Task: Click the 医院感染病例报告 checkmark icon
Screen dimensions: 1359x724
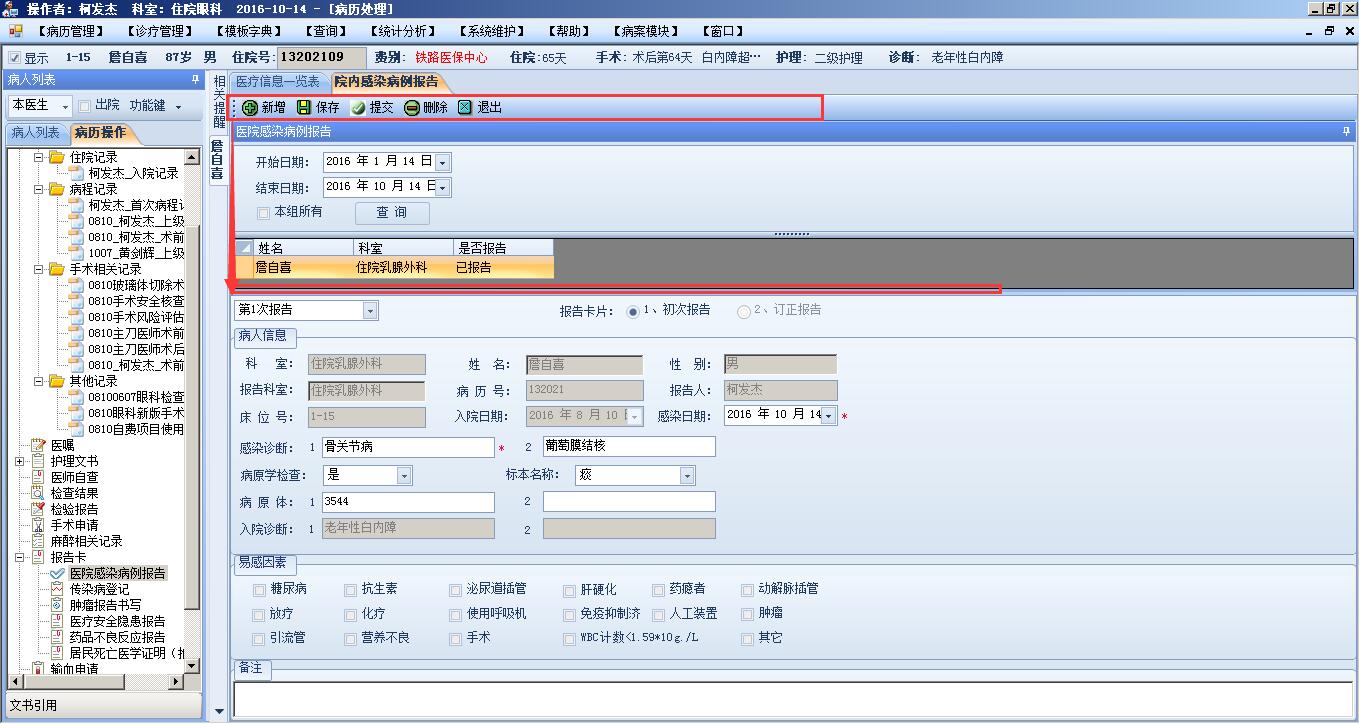Action: [x=58, y=573]
